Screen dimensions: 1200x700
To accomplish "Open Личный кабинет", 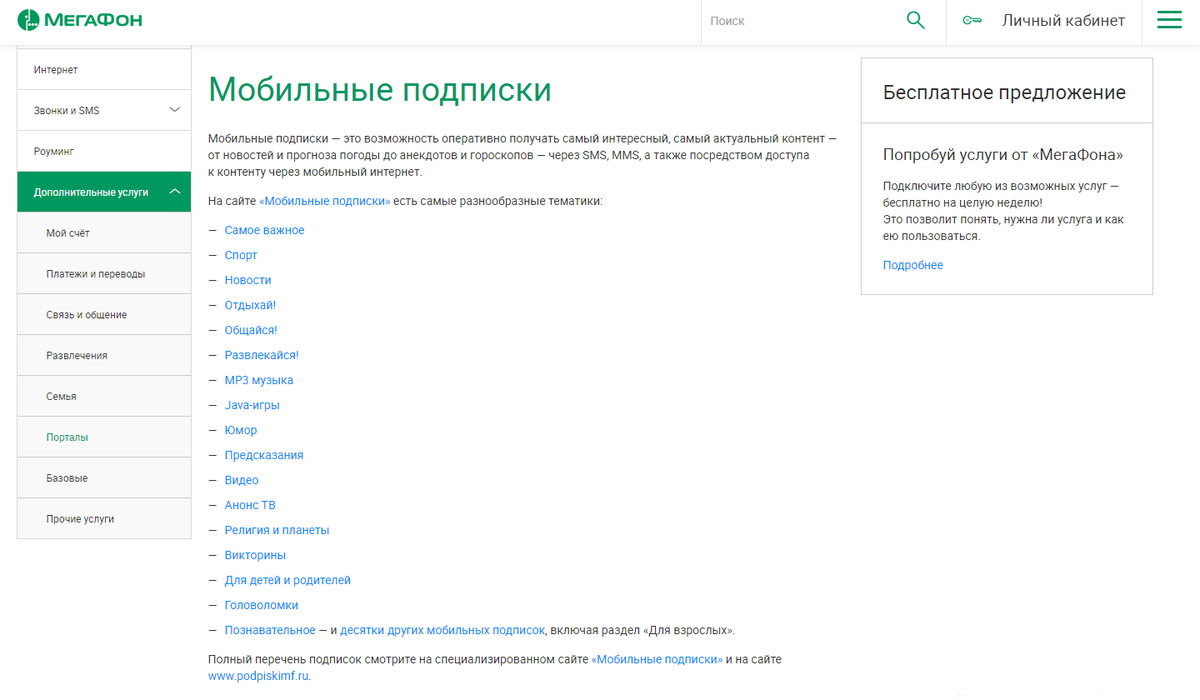I will point(1063,20).
